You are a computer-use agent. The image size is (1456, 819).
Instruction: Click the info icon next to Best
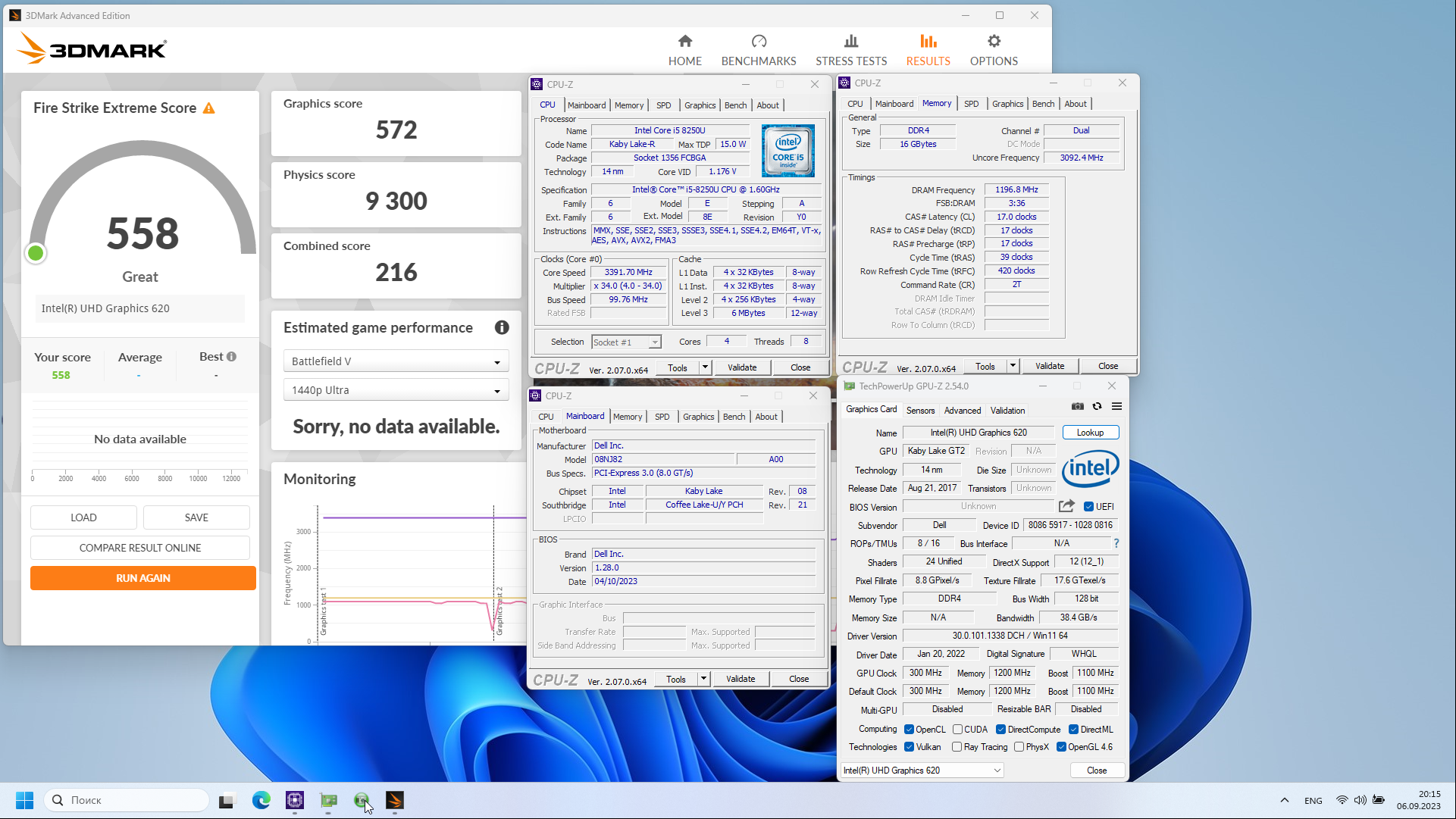tap(231, 356)
